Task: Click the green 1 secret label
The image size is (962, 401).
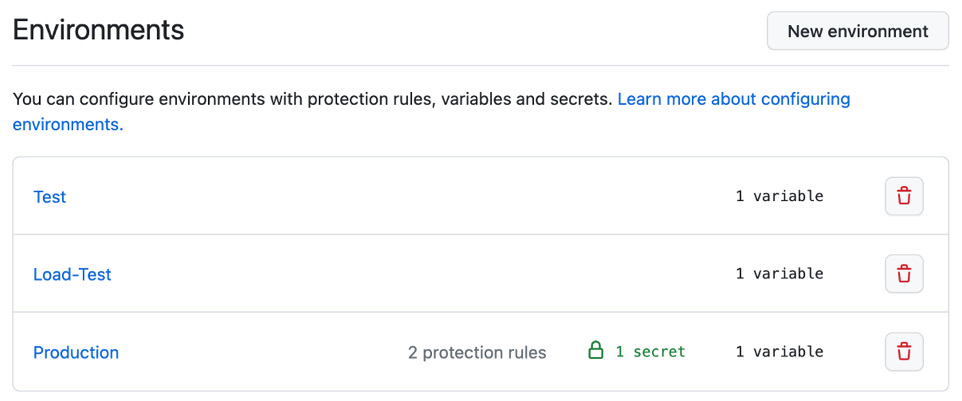Action: (650, 351)
